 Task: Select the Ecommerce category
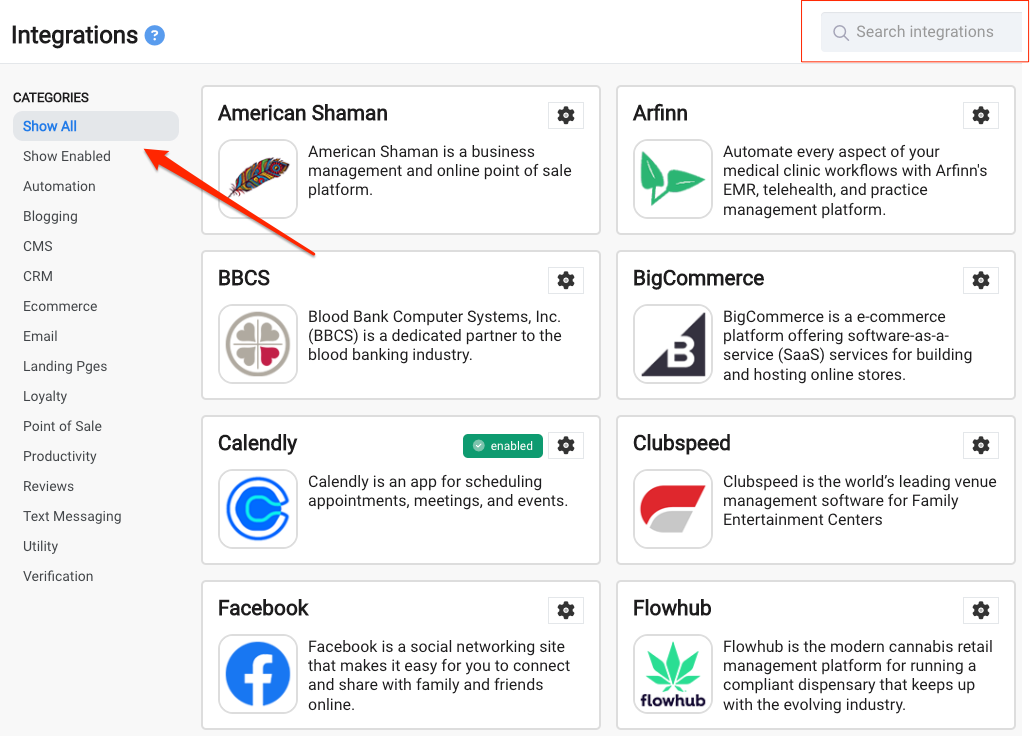click(60, 306)
